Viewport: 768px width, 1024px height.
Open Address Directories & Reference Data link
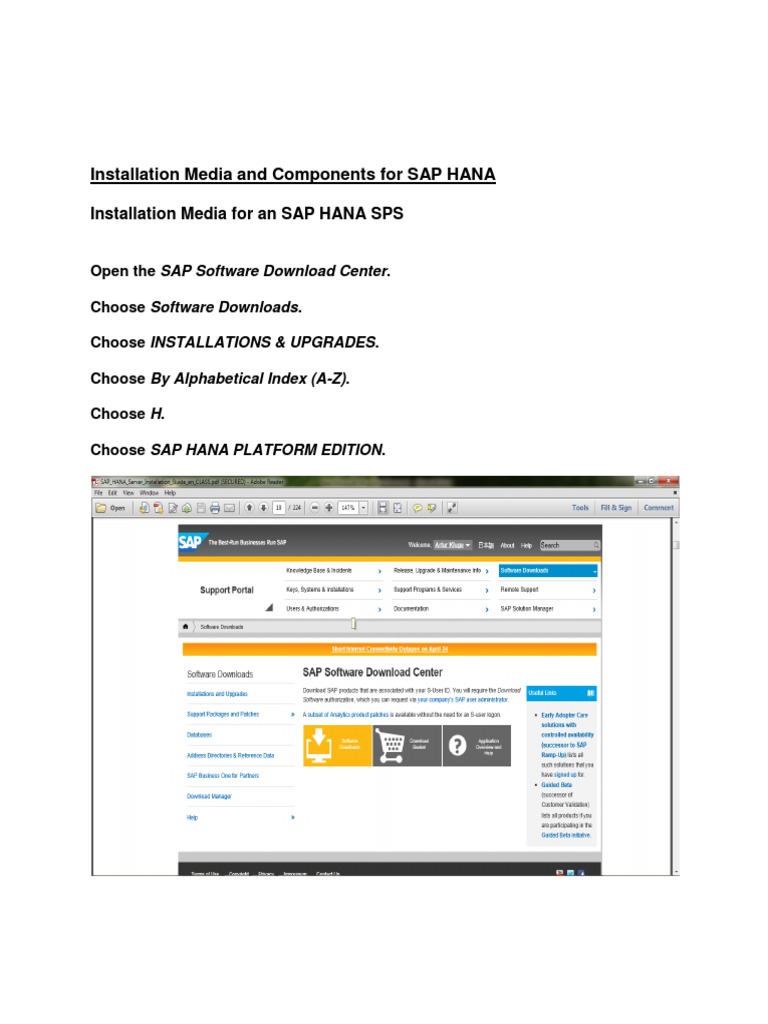231,756
